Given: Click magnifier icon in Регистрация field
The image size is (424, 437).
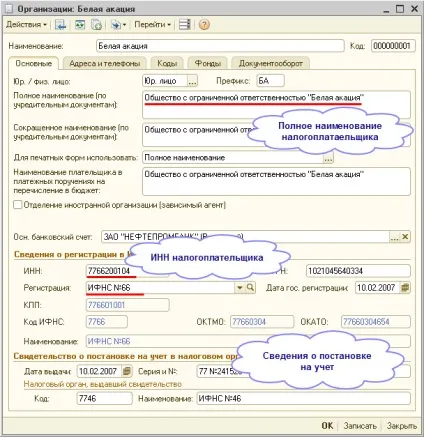Looking at the screenshot, I should [250, 287].
